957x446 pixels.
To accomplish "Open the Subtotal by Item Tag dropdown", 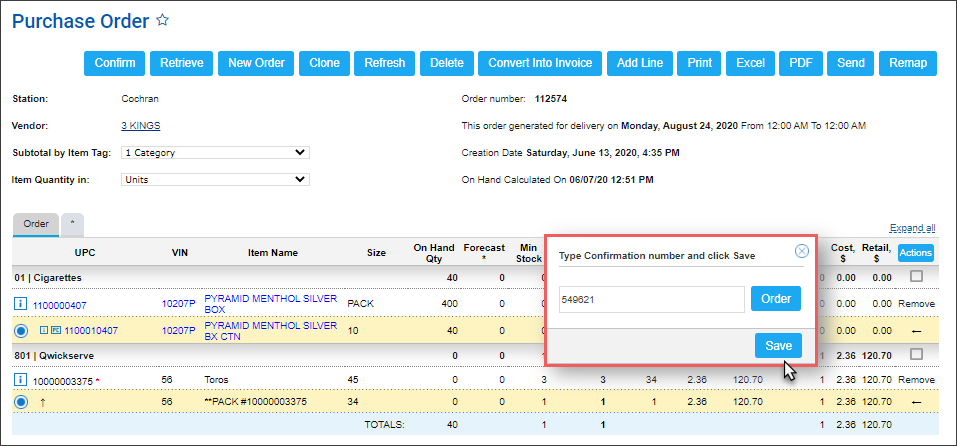I will (214, 153).
